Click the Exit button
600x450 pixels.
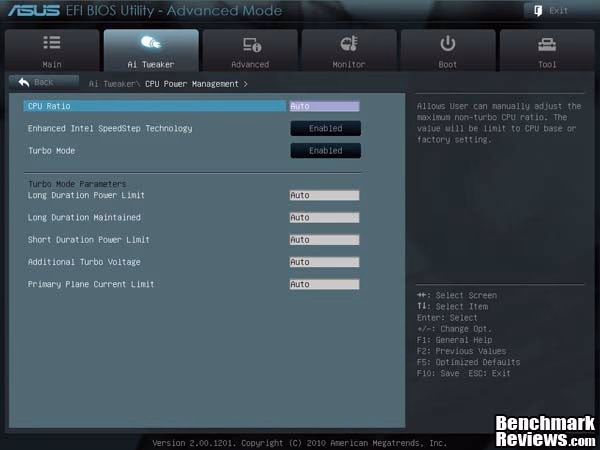558,11
